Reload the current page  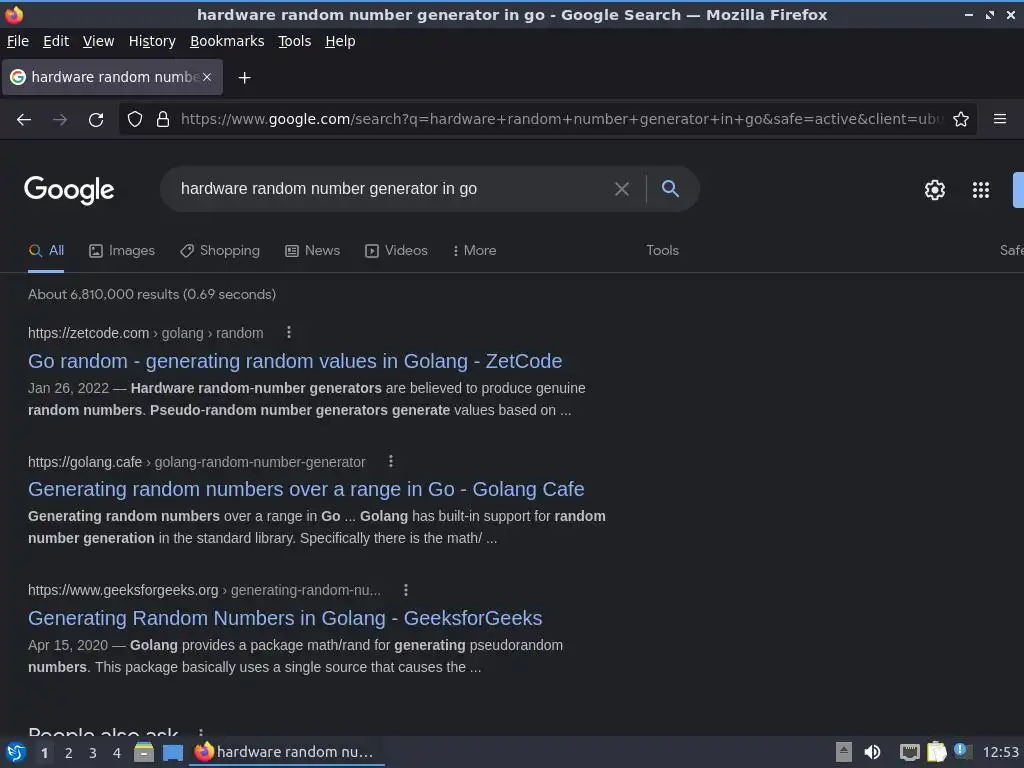click(x=96, y=120)
